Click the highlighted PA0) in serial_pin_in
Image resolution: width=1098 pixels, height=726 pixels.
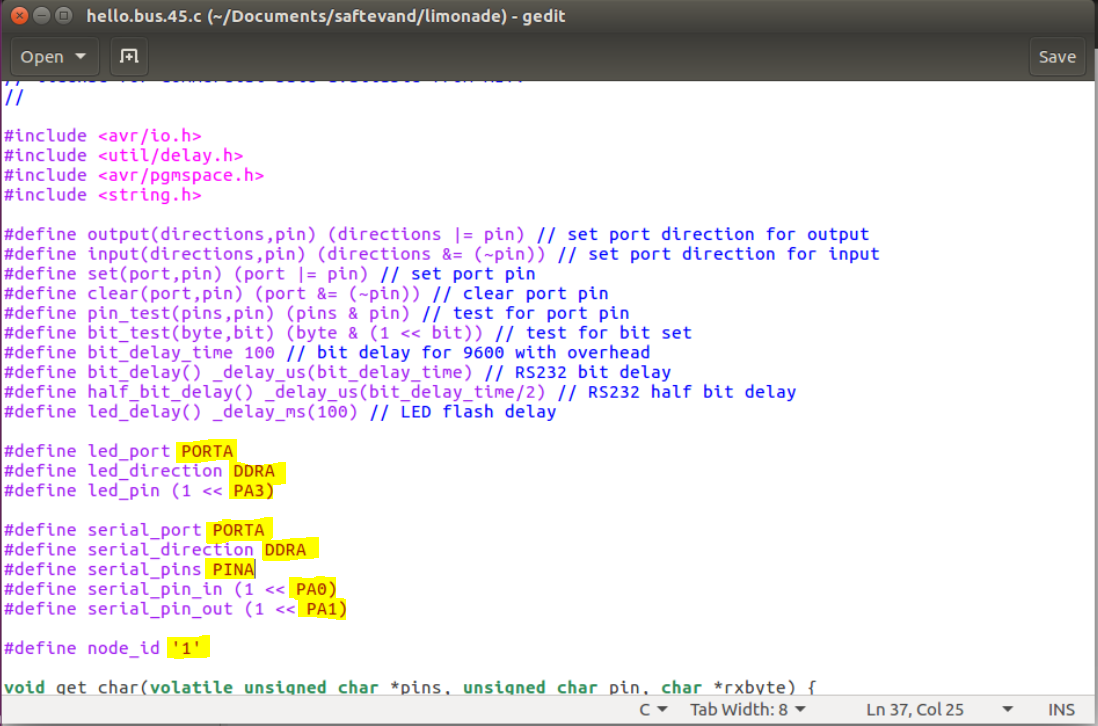315,589
